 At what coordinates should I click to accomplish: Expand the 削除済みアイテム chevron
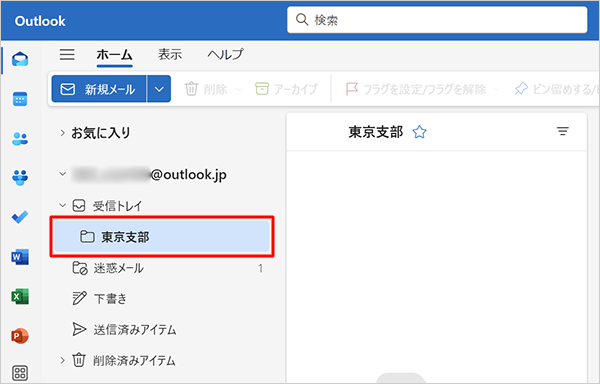click(62, 360)
